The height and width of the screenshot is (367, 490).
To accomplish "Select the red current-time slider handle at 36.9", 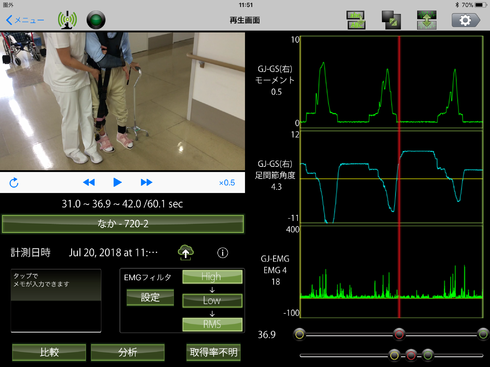I will (x=399, y=334).
